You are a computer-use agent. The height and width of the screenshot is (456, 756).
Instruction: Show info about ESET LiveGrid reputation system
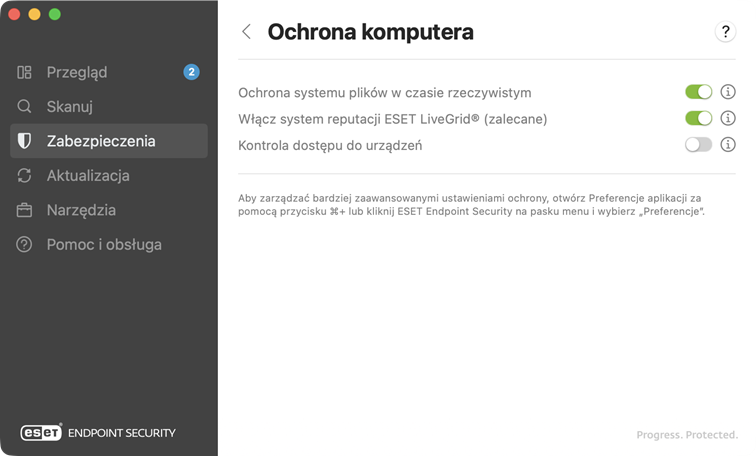(728, 119)
